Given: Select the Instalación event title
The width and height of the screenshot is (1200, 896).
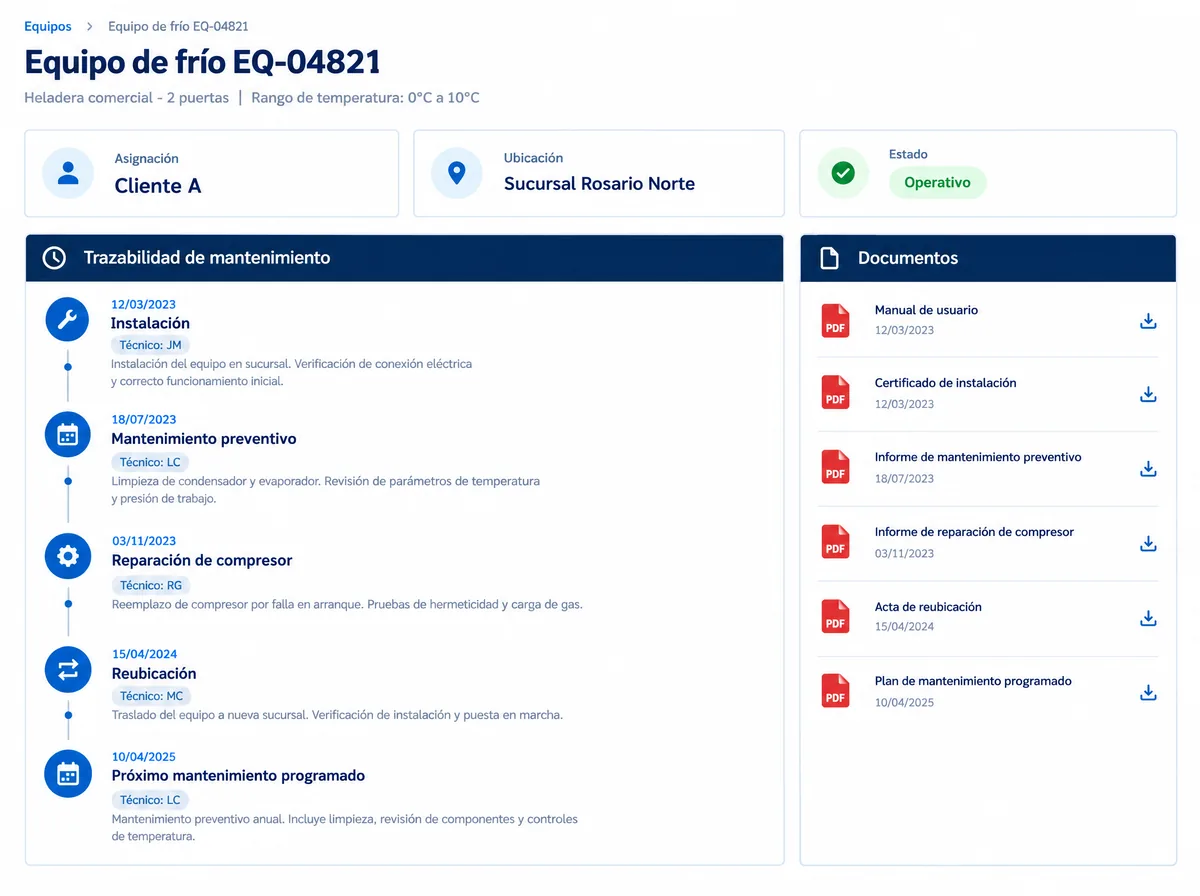Looking at the screenshot, I should pos(150,323).
